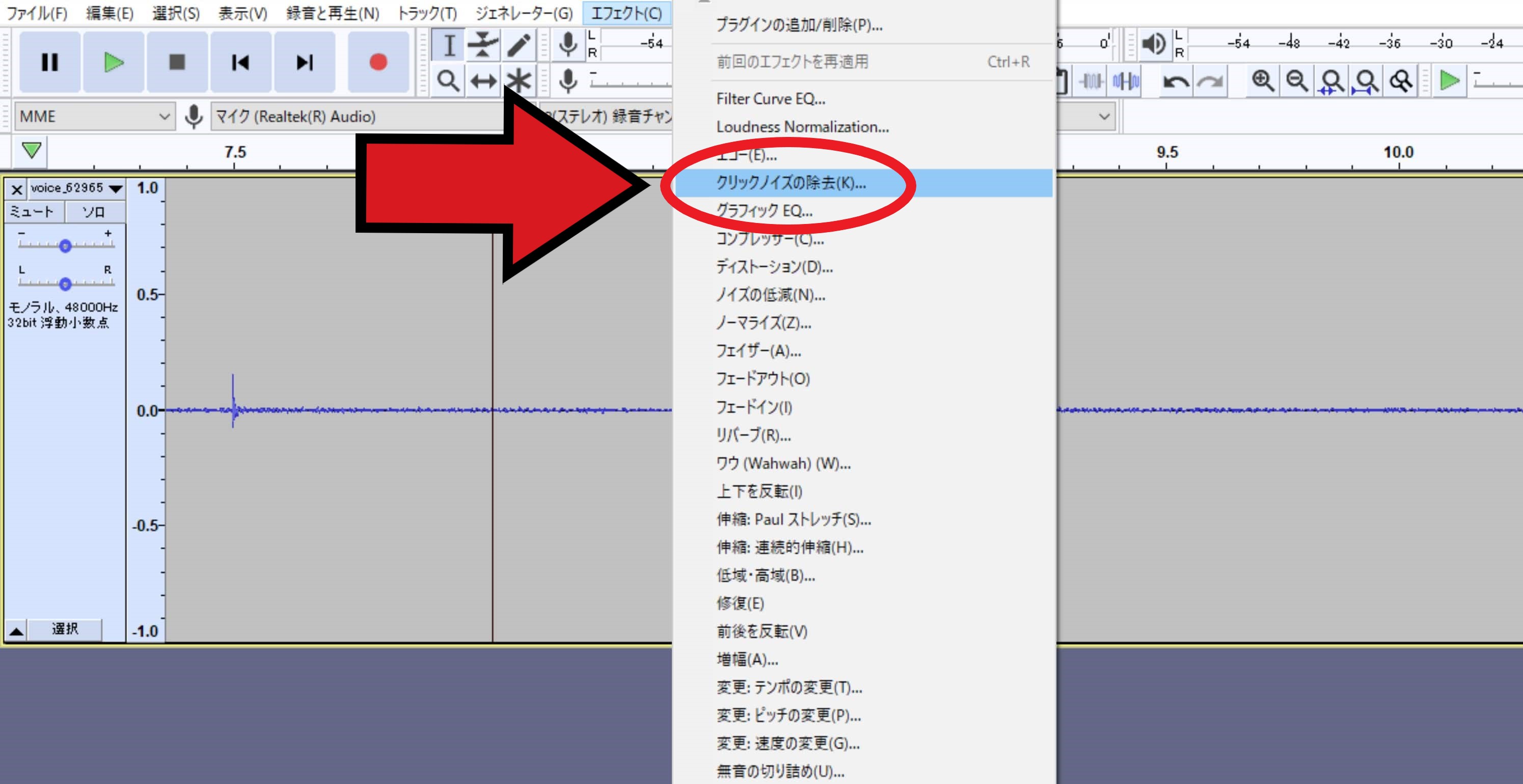The image size is (1523, 784).
Task: Open the MME audio host dropdown
Action: (95, 117)
